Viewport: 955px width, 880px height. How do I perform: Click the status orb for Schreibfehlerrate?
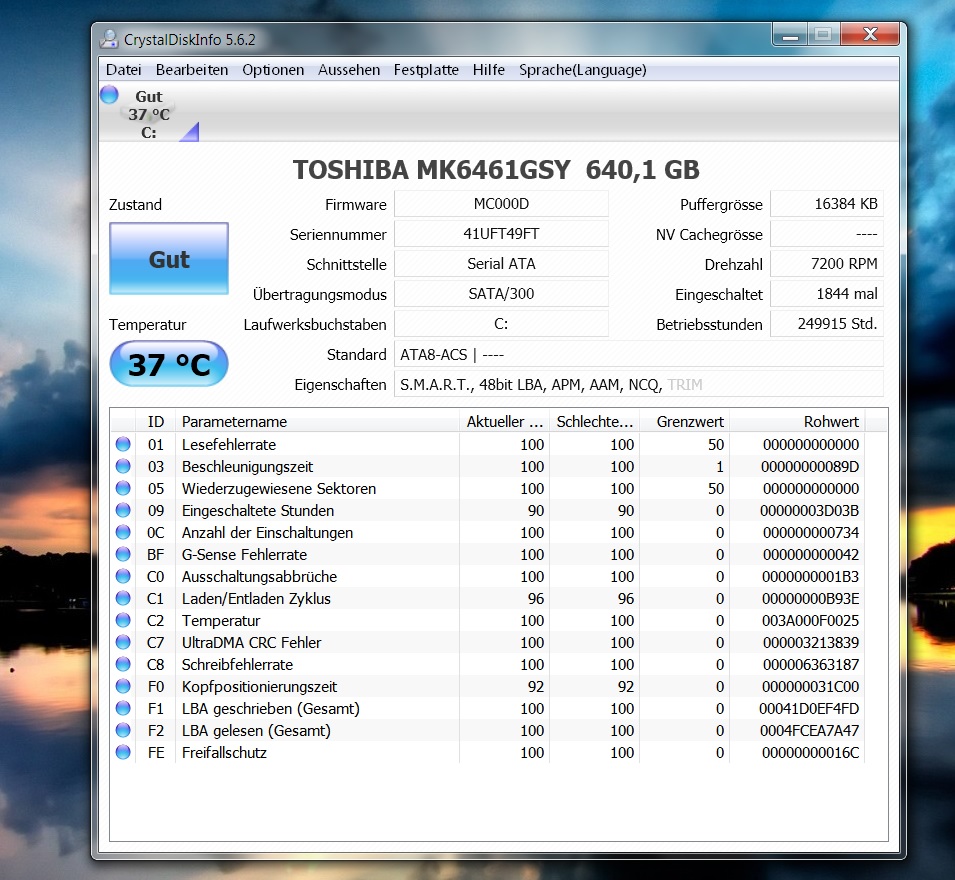[x=123, y=664]
